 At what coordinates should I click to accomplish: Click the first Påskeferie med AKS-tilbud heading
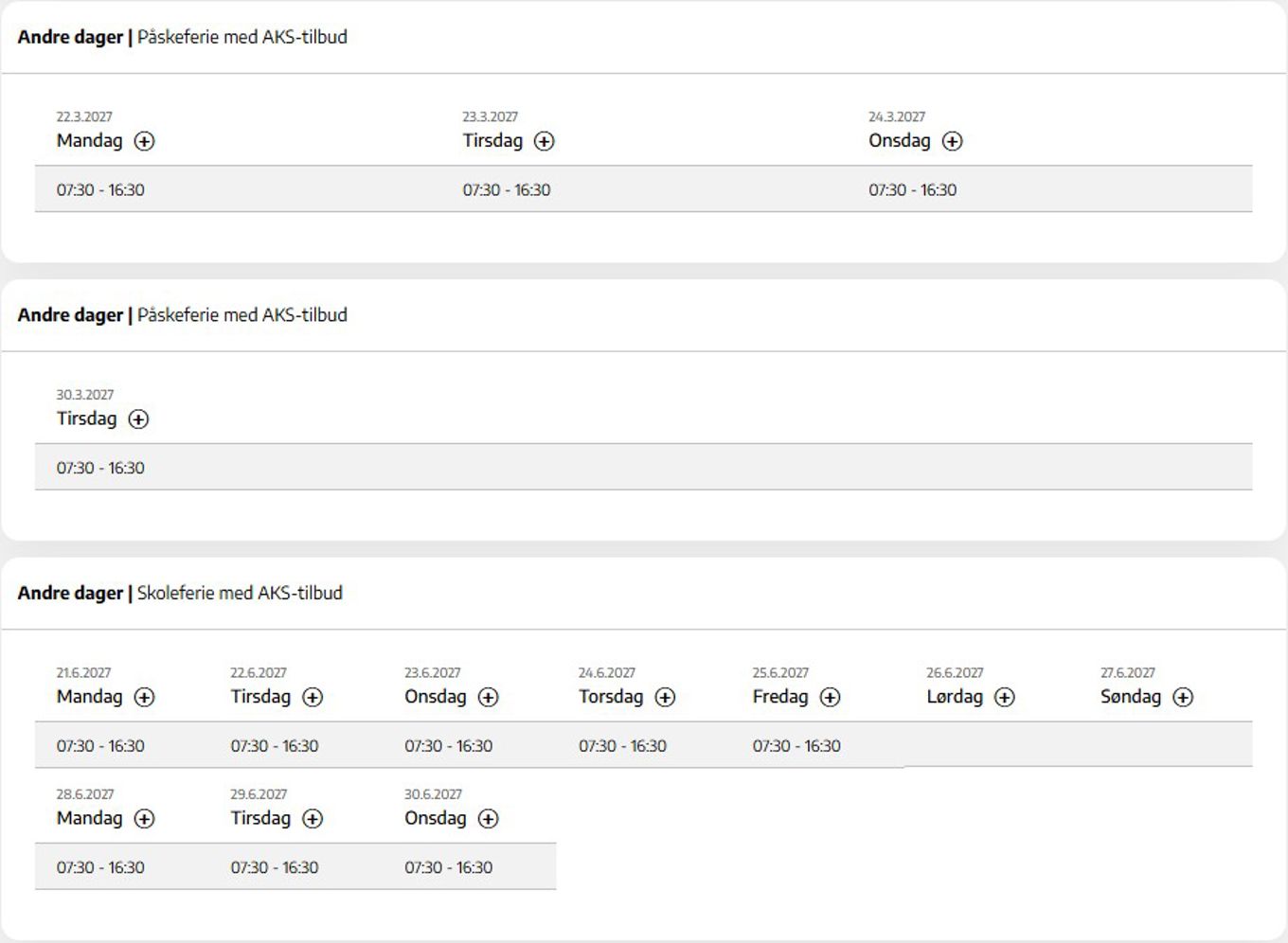[242, 37]
